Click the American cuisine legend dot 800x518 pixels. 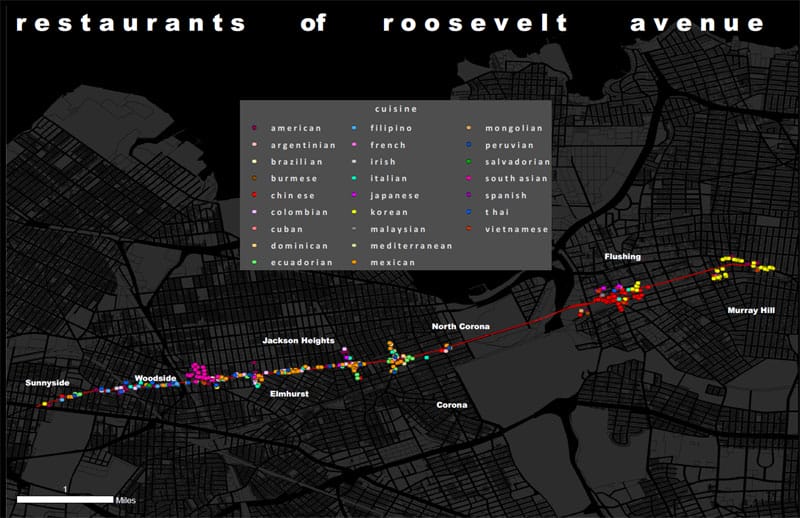pos(254,128)
